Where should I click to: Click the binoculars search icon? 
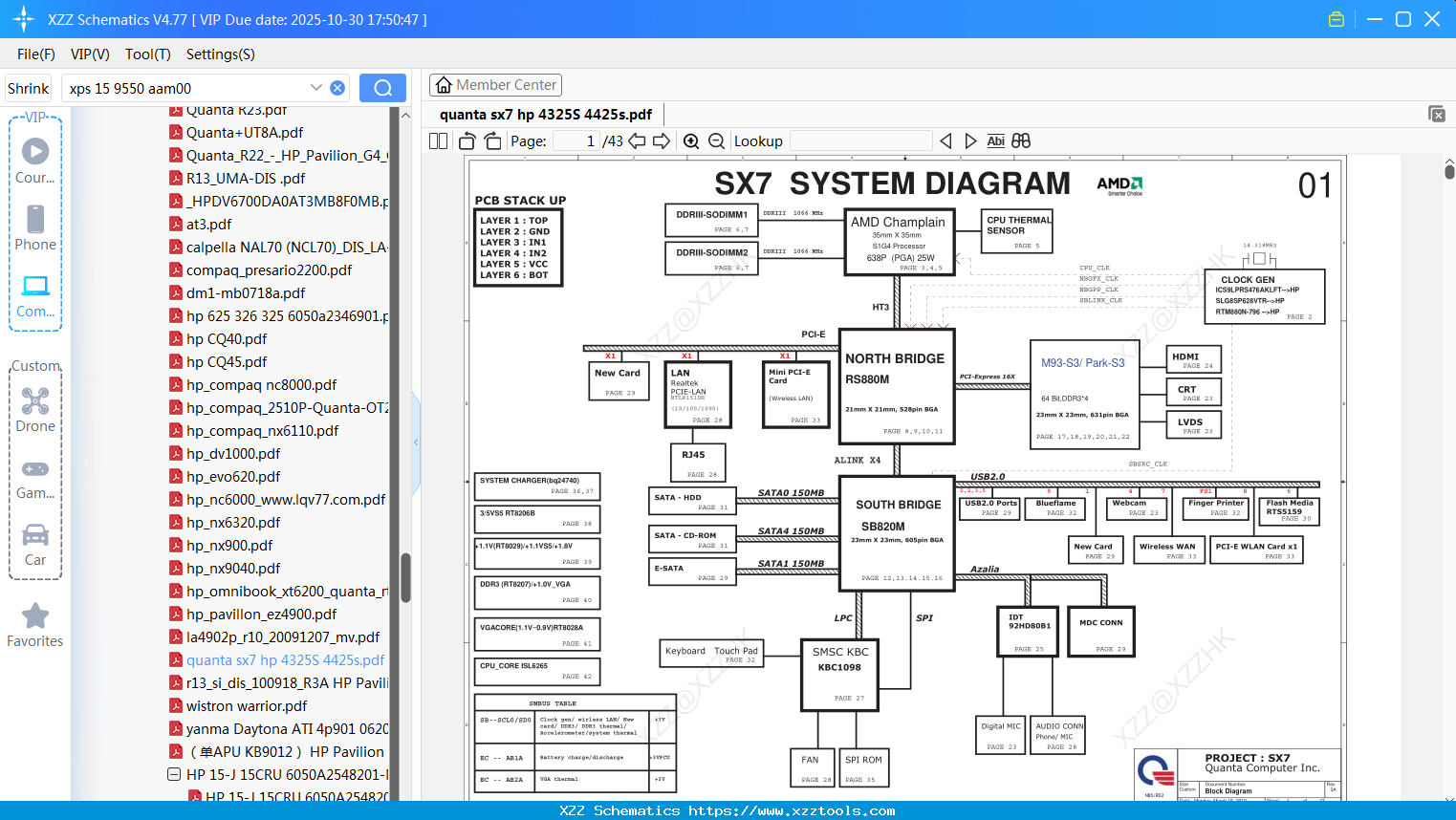(x=1021, y=140)
